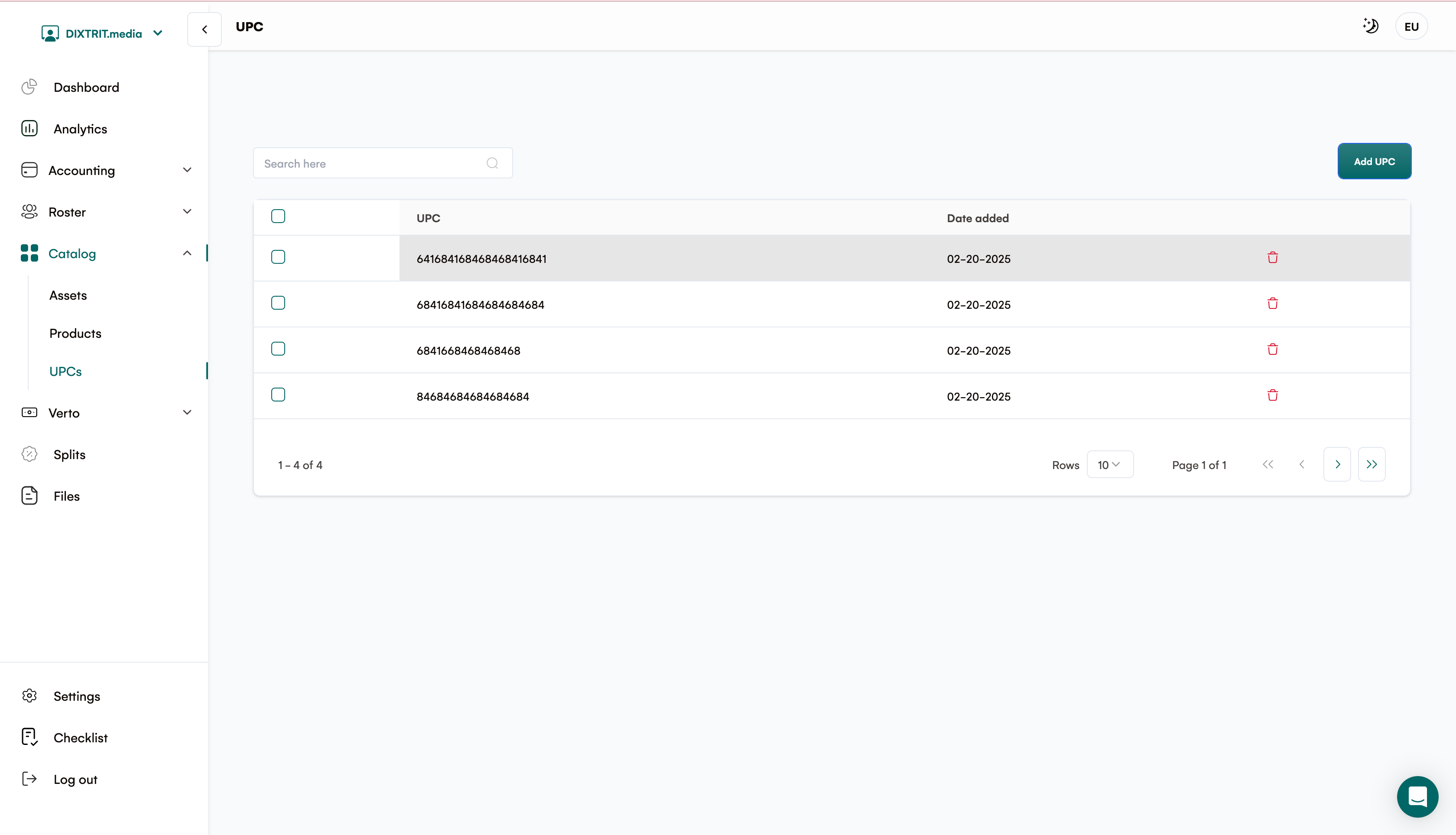Click the Dashboard pie chart icon

[x=29, y=87]
